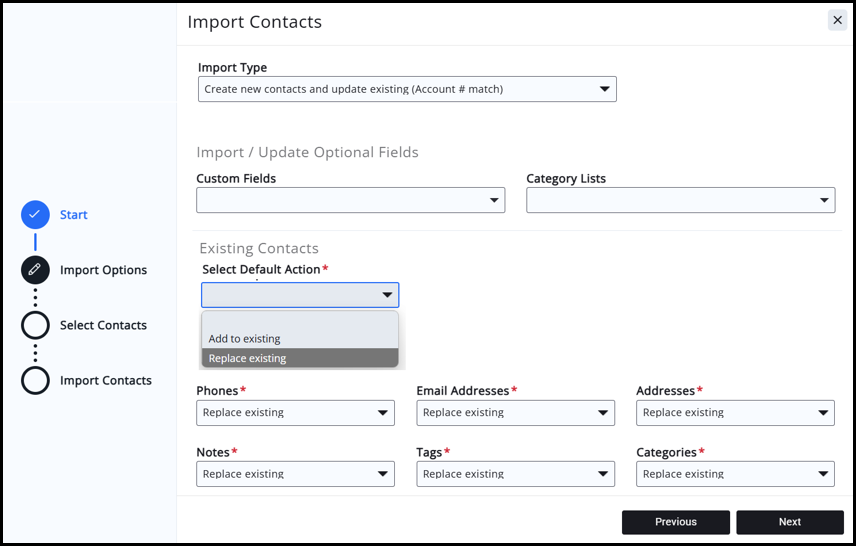Collapse the Select Default Action dropdown
856x546 pixels.
(x=300, y=295)
